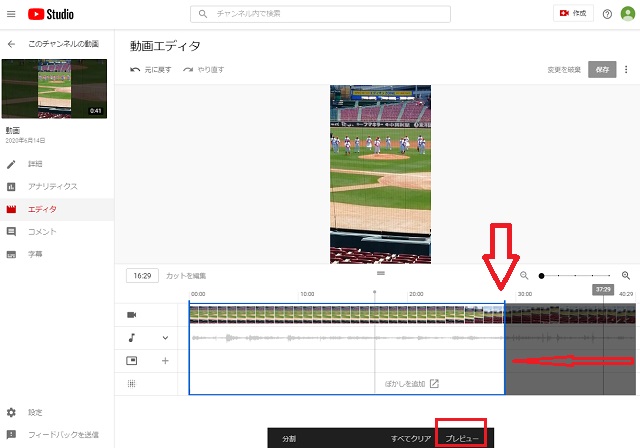Viewport: 640px width, 448px height.
Task: Click the blur track grid icon
Action: (x=131, y=384)
